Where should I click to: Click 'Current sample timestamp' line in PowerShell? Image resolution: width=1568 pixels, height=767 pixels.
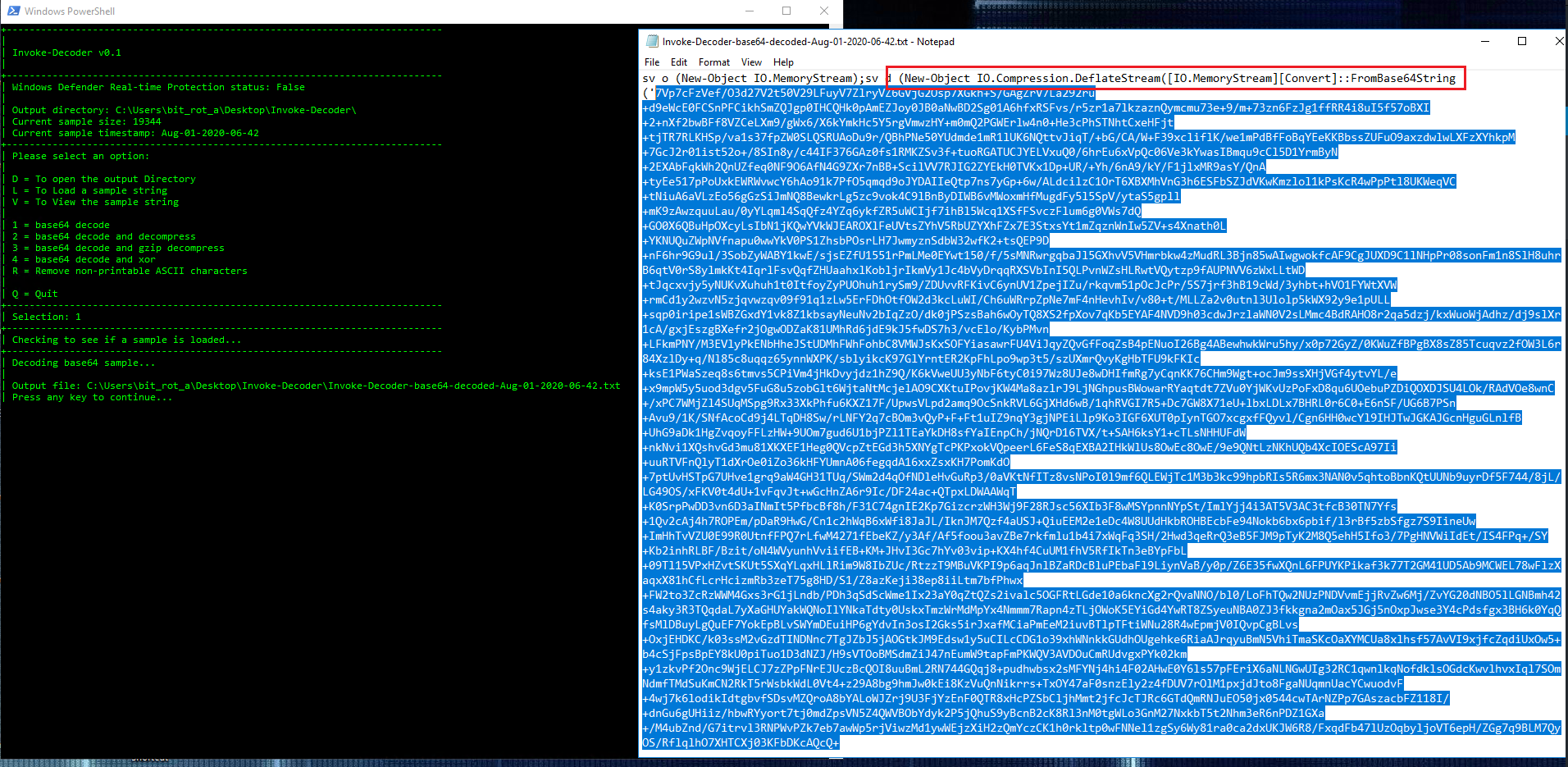pos(135,133)
